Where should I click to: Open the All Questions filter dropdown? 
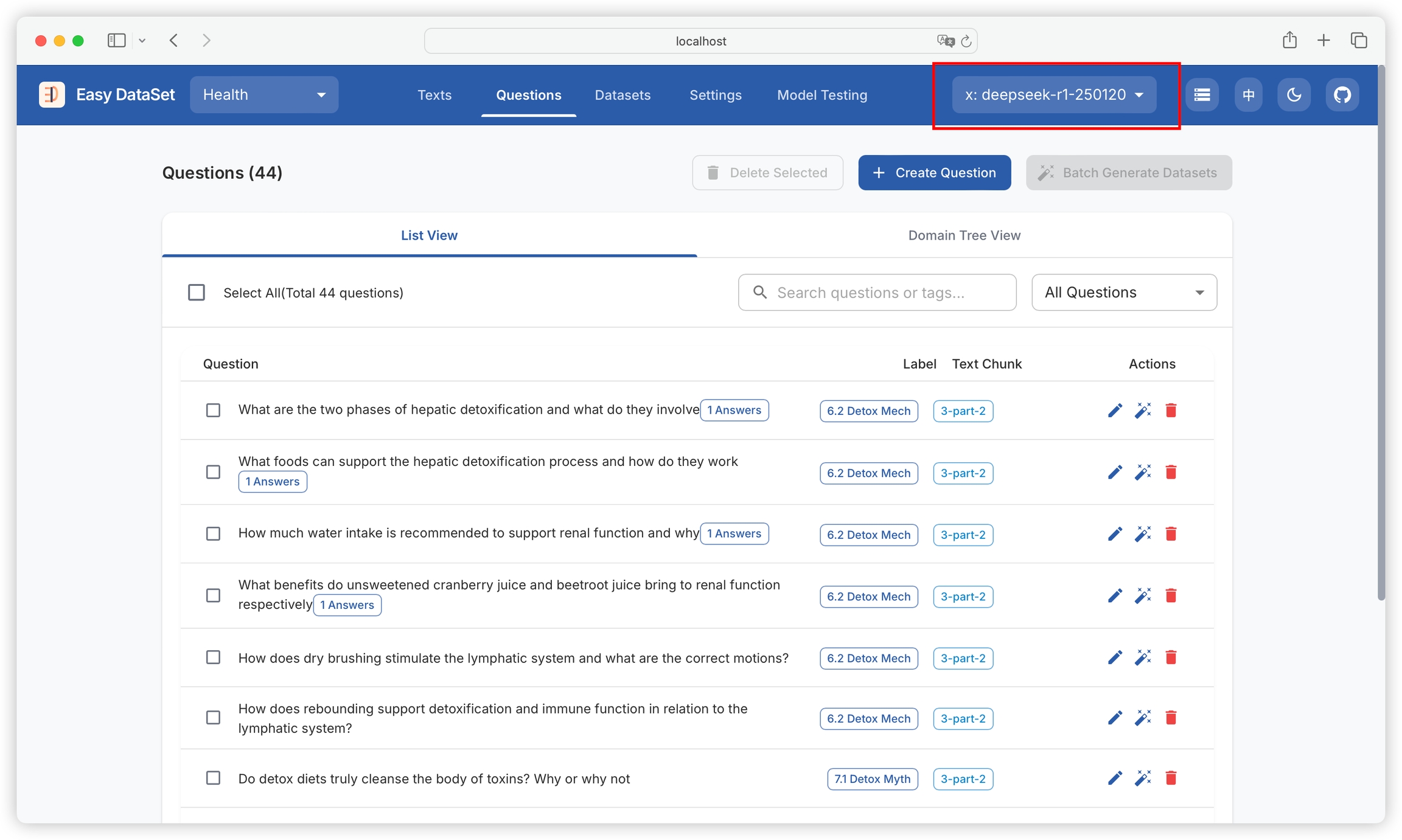coord(1124,293)
